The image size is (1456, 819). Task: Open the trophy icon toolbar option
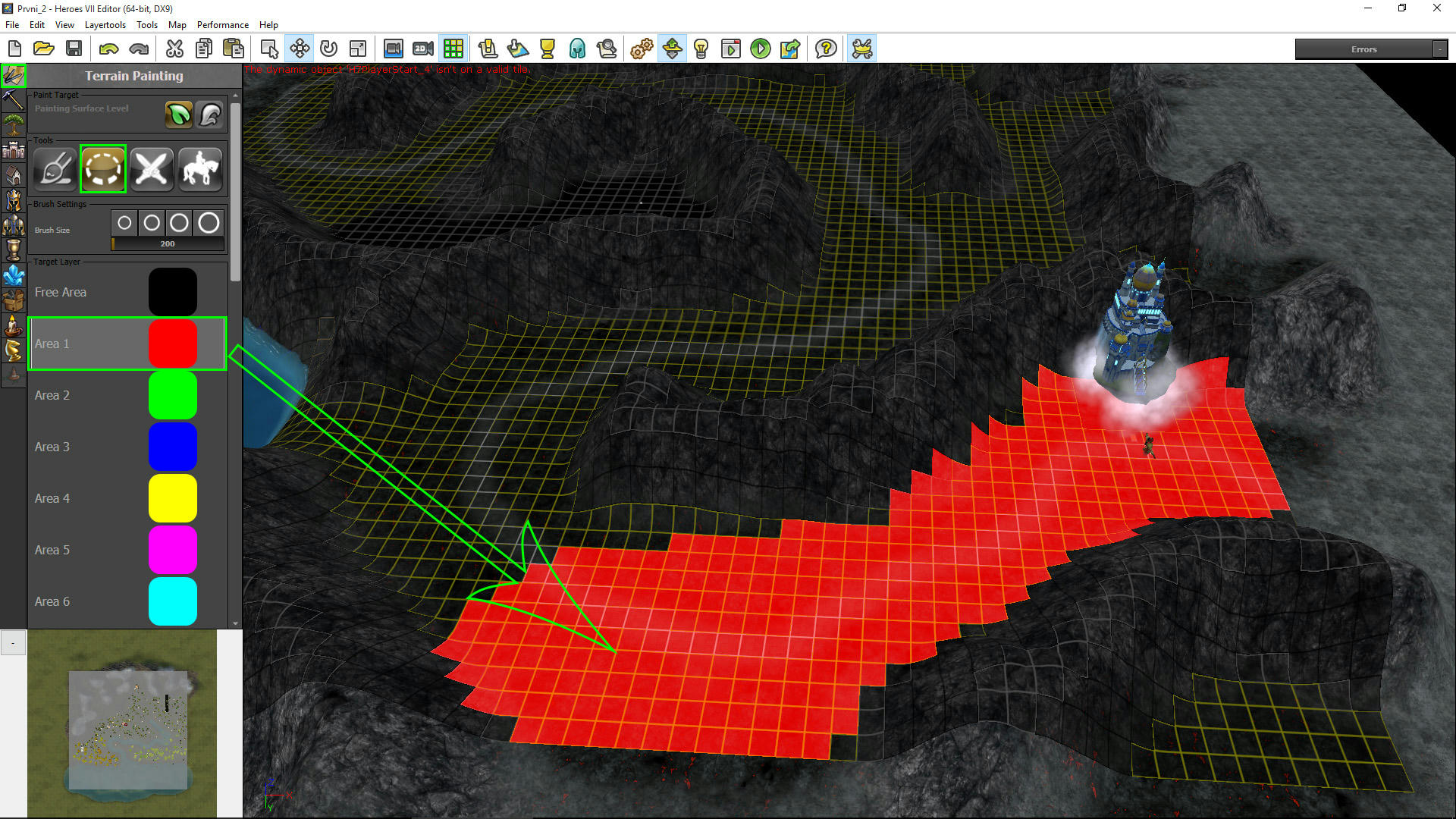coord(548,49)
